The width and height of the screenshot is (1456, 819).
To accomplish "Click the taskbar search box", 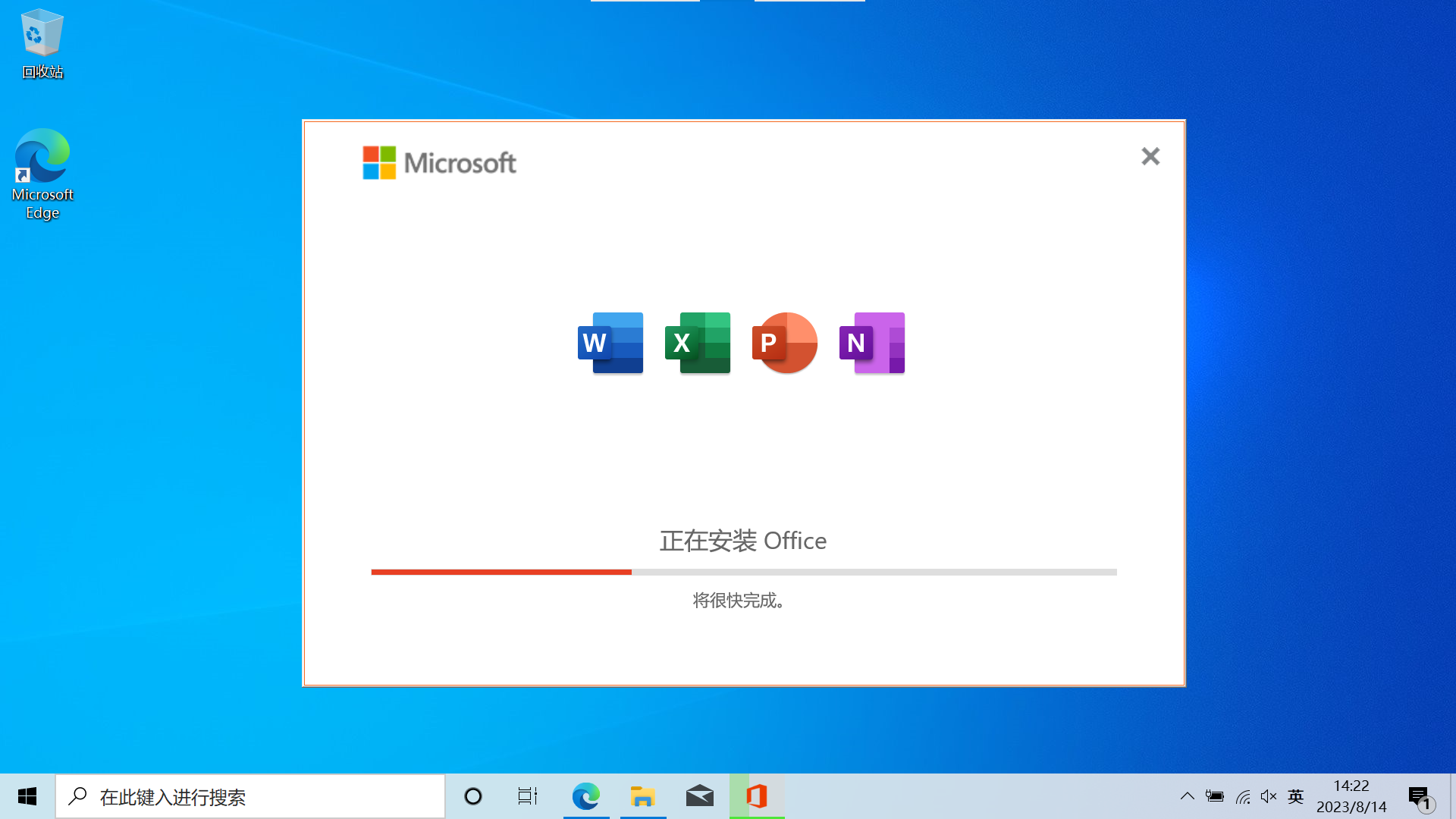I will tap(250, 796).
